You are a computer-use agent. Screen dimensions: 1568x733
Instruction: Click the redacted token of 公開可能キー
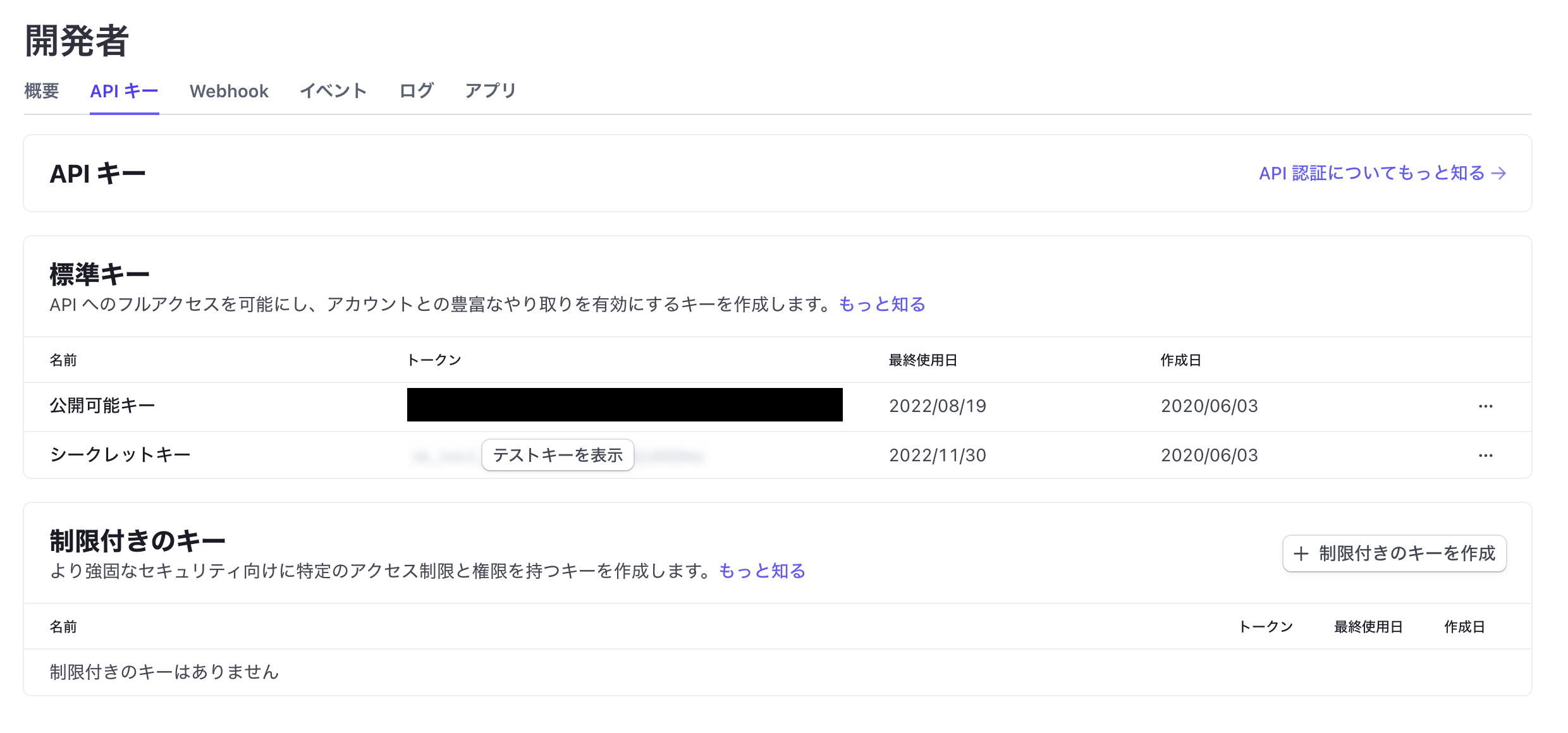625,405
